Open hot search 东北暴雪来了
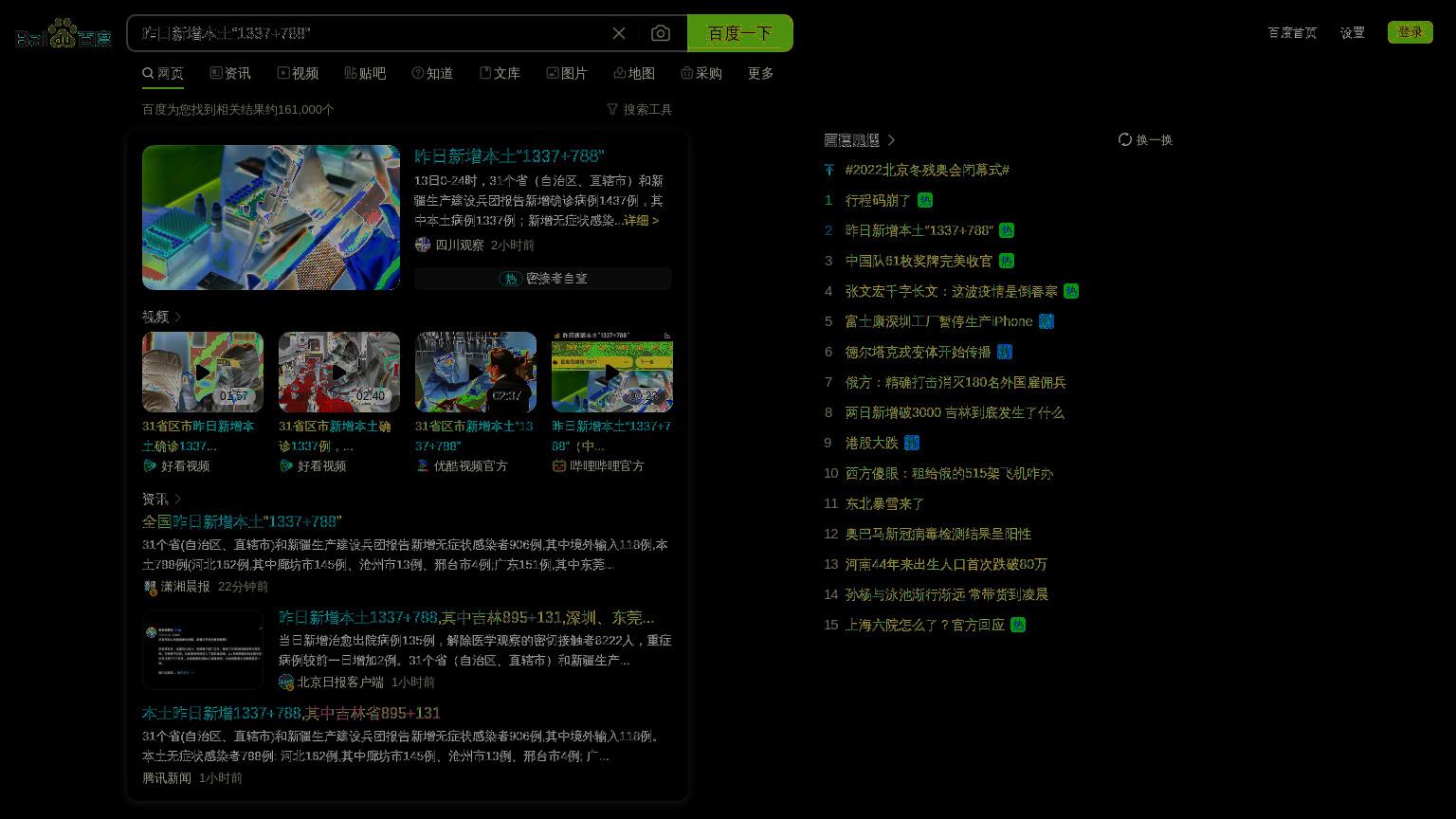This screenshot has height=819, width=1456. (x=884, y=503)
